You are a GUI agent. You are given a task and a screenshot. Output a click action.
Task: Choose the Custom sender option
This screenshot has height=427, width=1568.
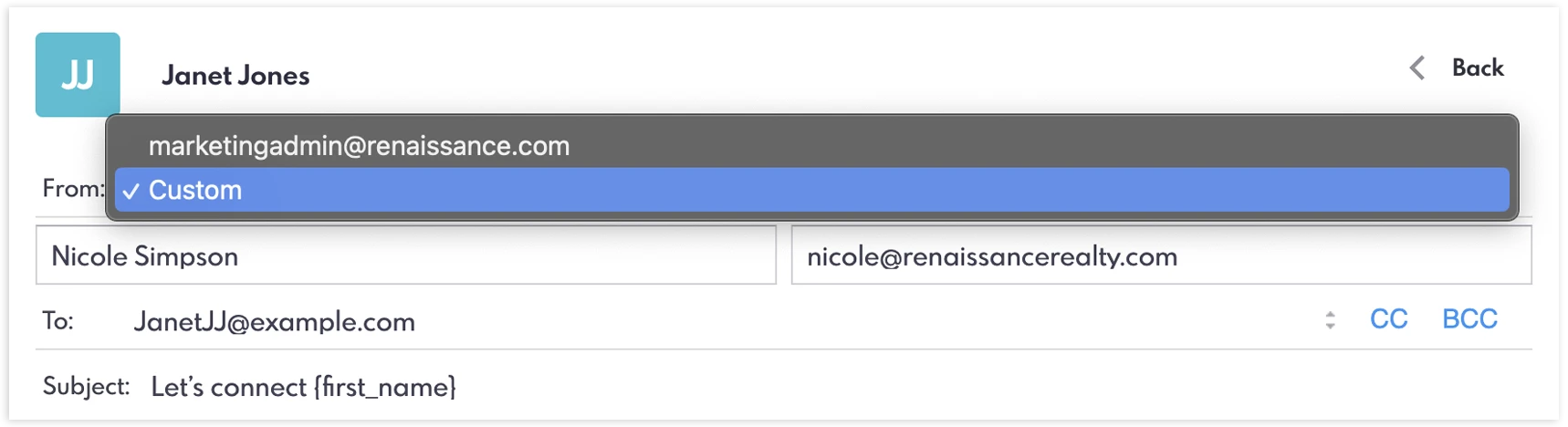click(x=195, y=190)
